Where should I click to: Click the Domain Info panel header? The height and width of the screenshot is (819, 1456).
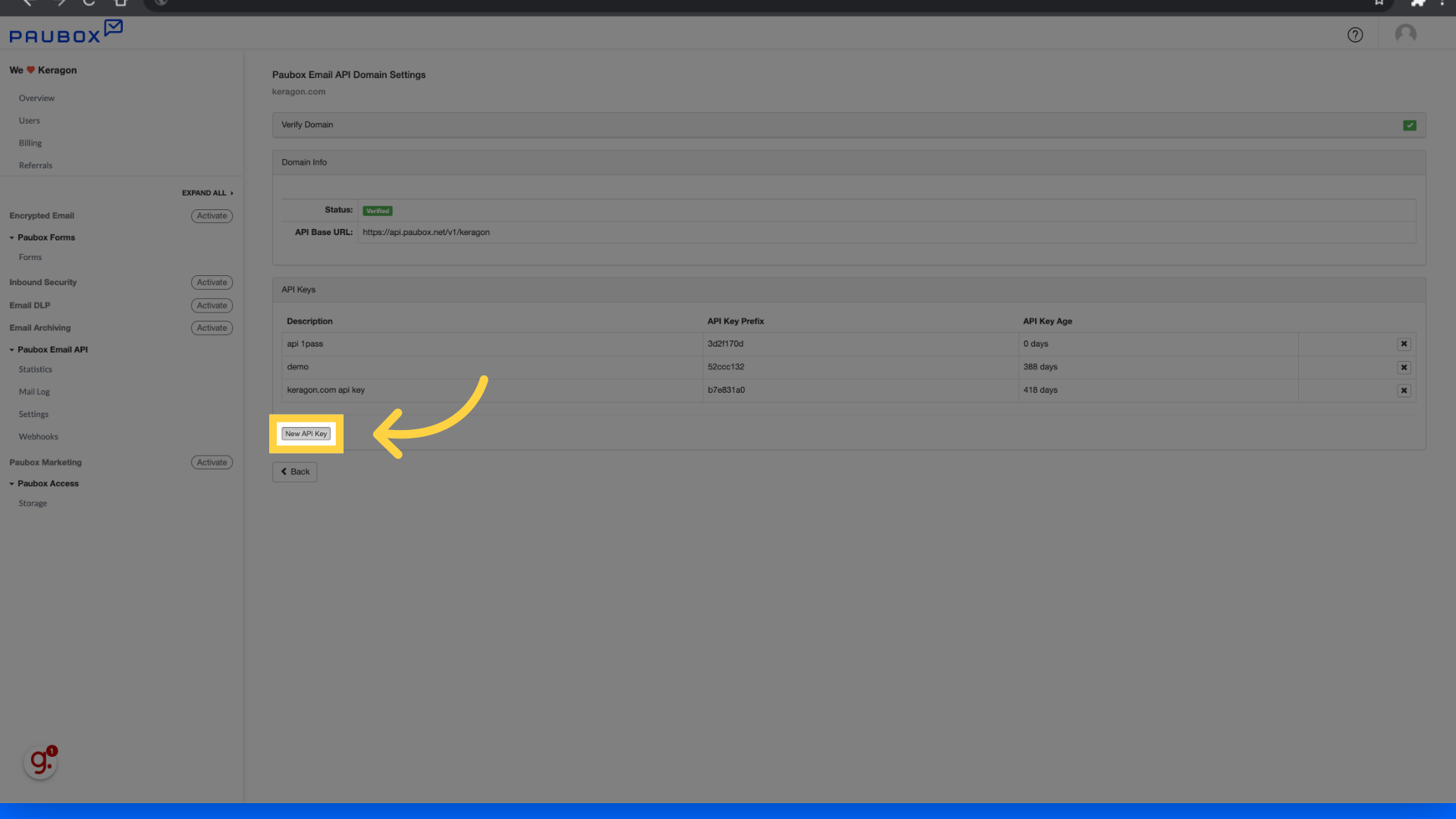tap(849, 163)
